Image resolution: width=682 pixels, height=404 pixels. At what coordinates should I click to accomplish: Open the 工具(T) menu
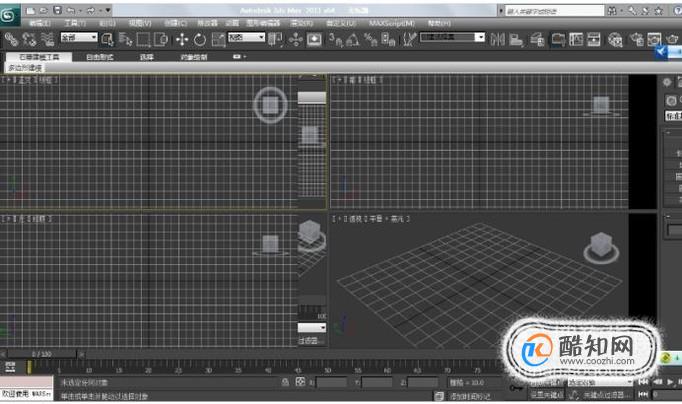tap(75, 23)
